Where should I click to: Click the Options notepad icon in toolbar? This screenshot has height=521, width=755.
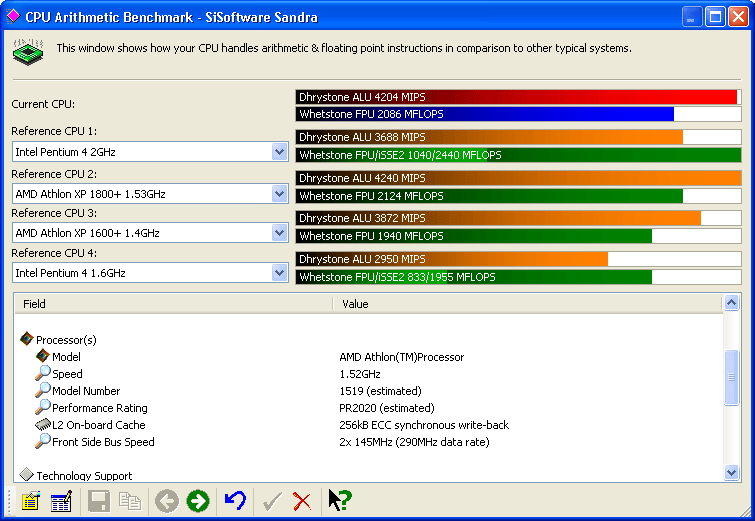[x=31, y=501]
